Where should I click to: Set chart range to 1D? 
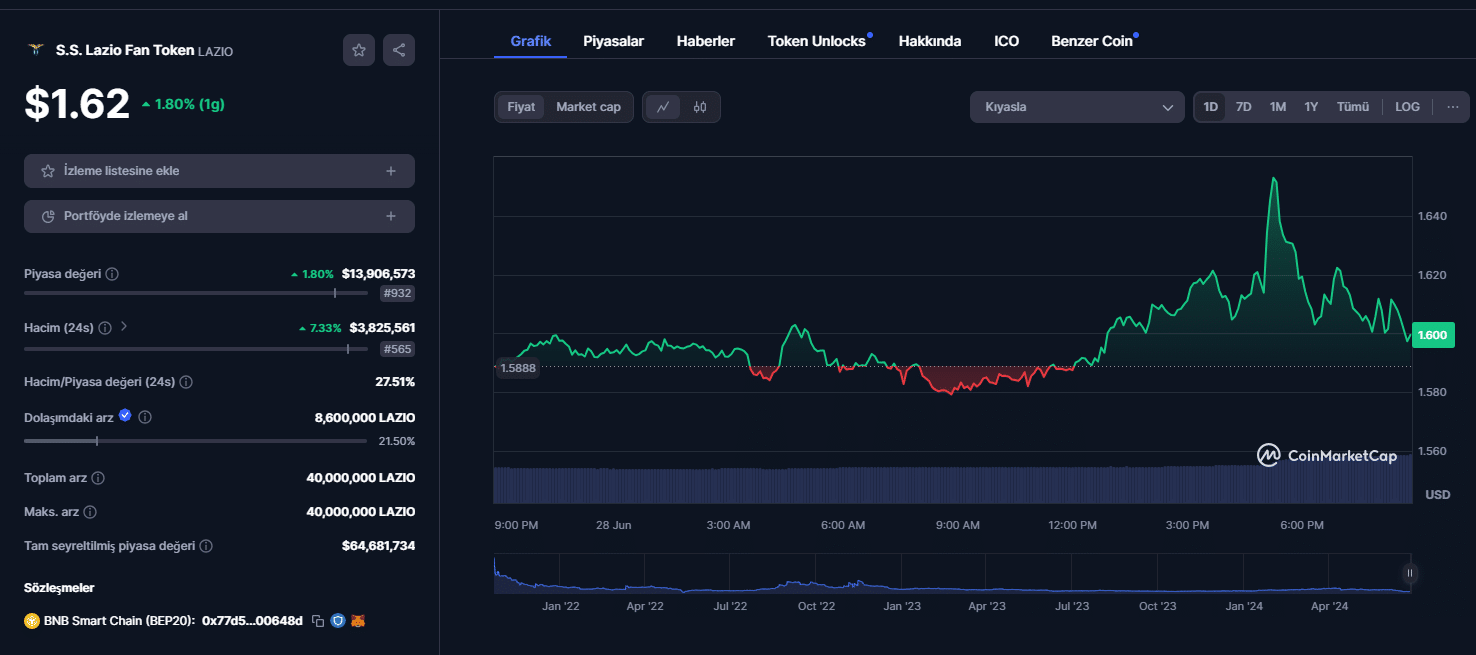click(x=1211, y=107)
